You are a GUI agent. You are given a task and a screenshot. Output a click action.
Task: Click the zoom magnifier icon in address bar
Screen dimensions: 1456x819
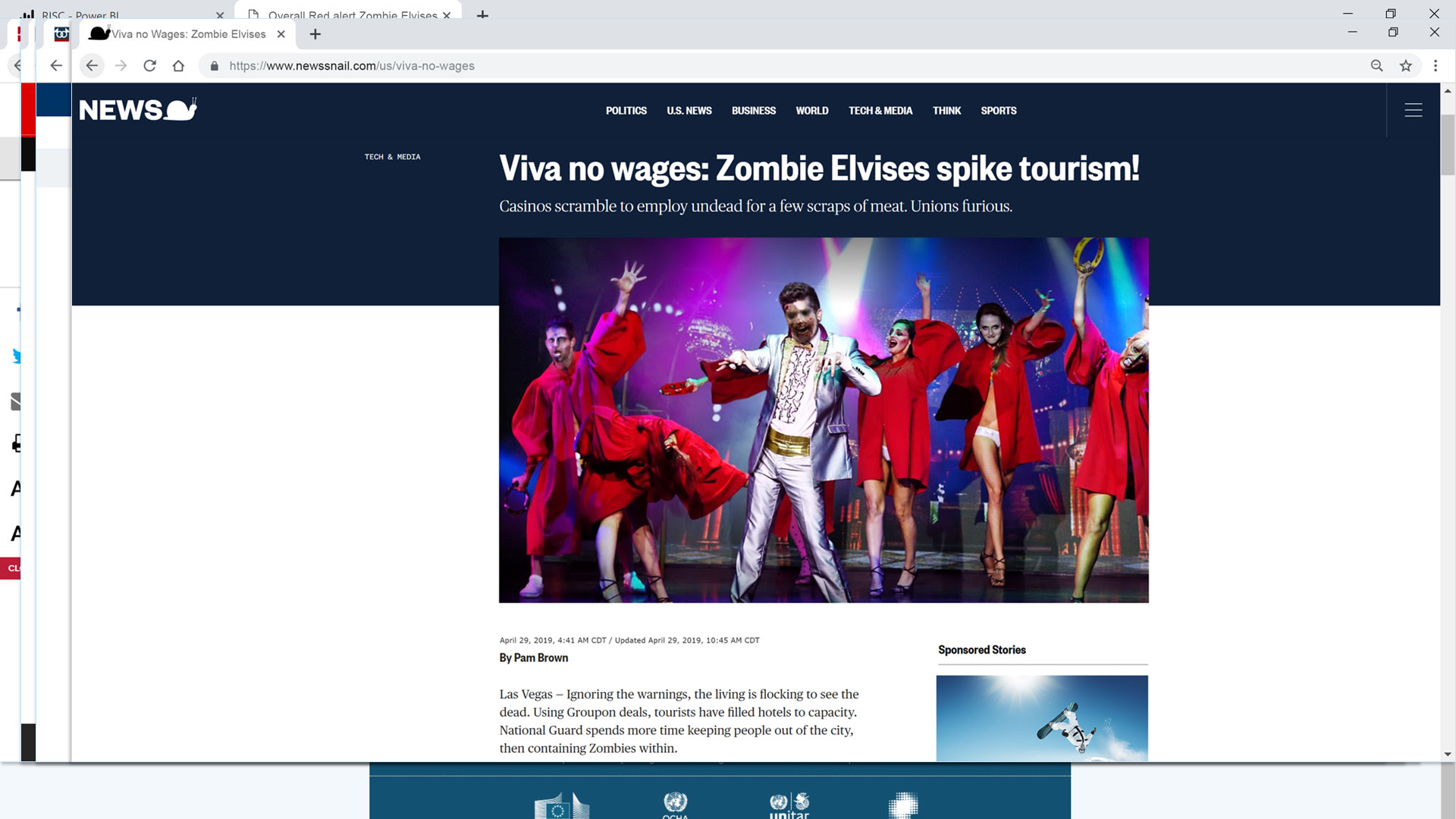click(1376, 66)
